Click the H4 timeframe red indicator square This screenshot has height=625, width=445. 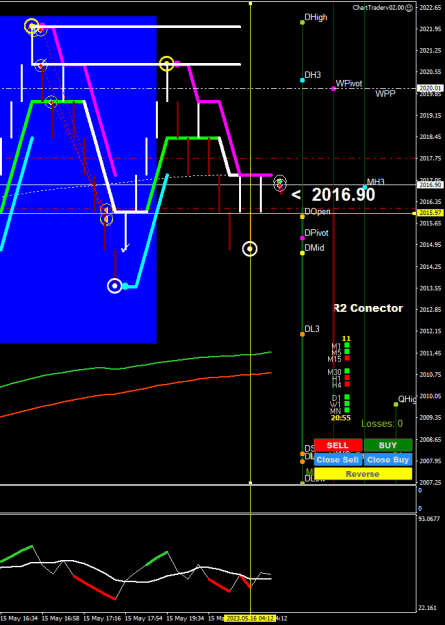pos(347,384)
